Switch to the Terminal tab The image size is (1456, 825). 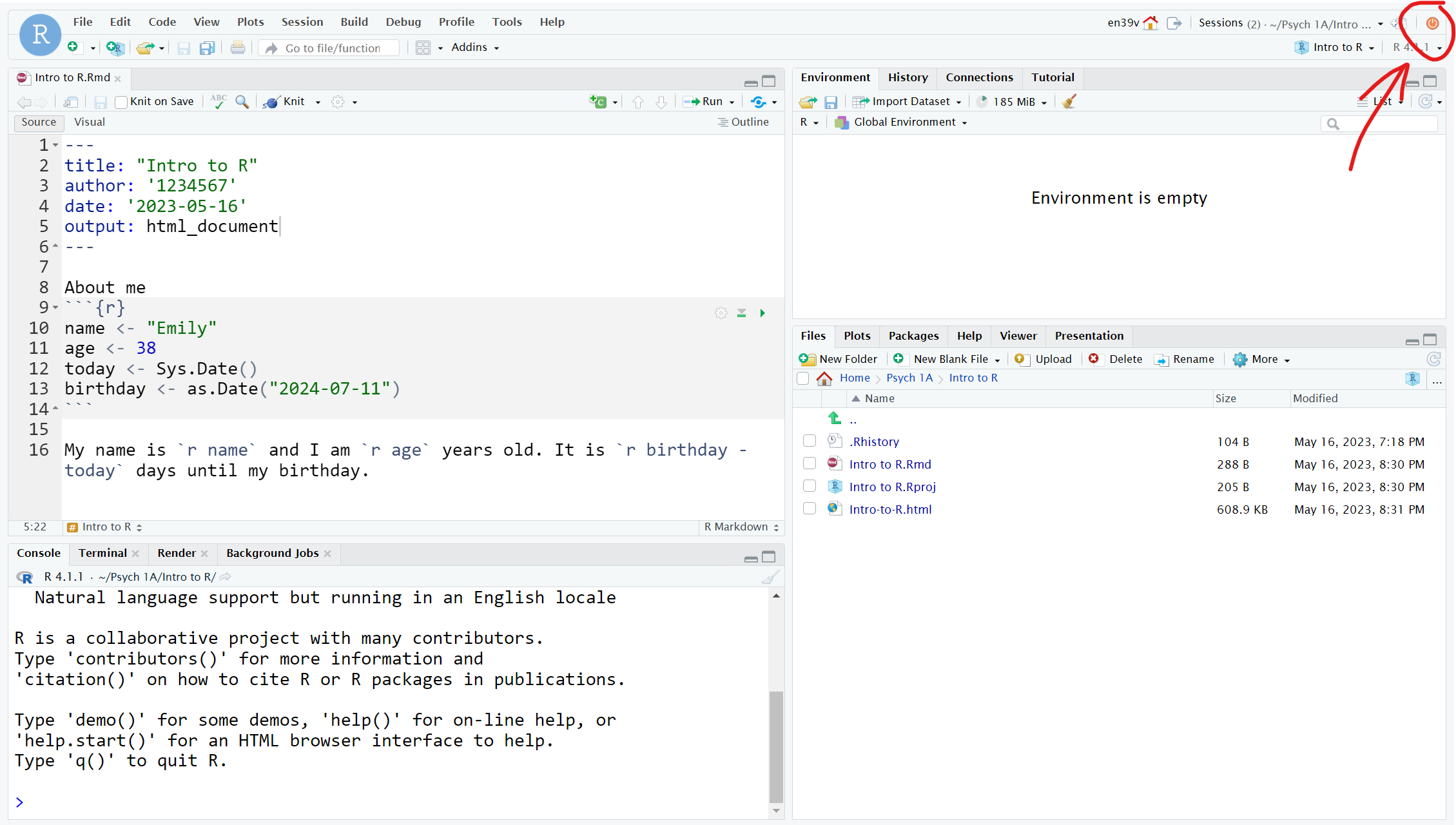point(101,552)
